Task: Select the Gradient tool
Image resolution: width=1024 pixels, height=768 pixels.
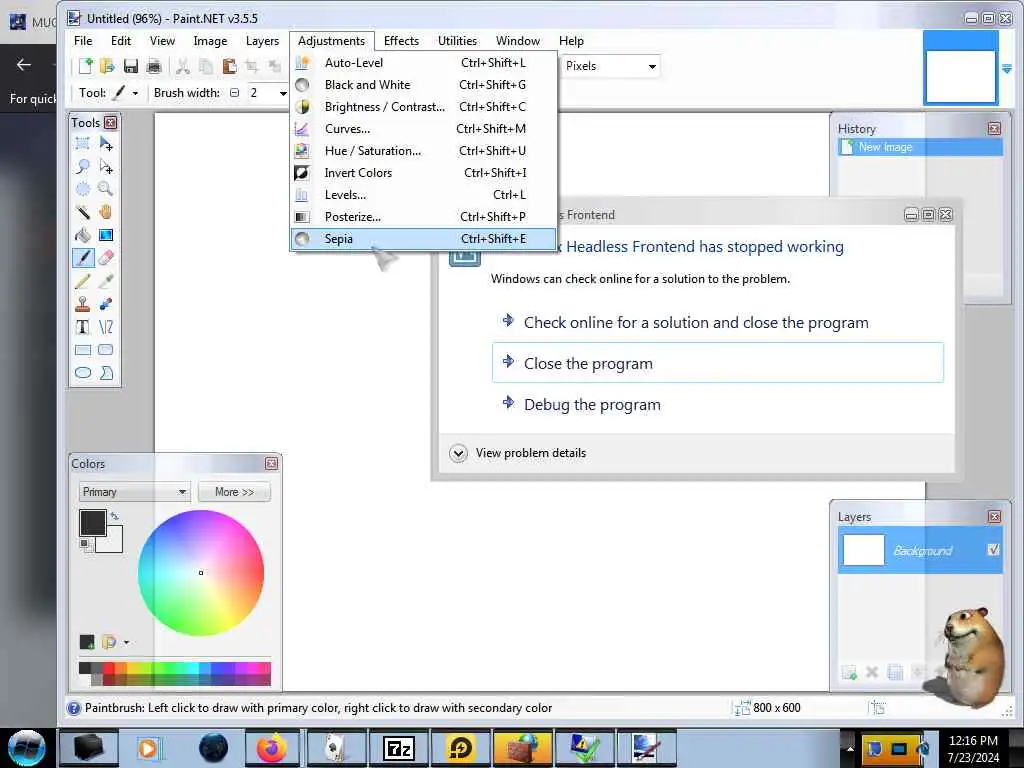Action: coord(106,235)
